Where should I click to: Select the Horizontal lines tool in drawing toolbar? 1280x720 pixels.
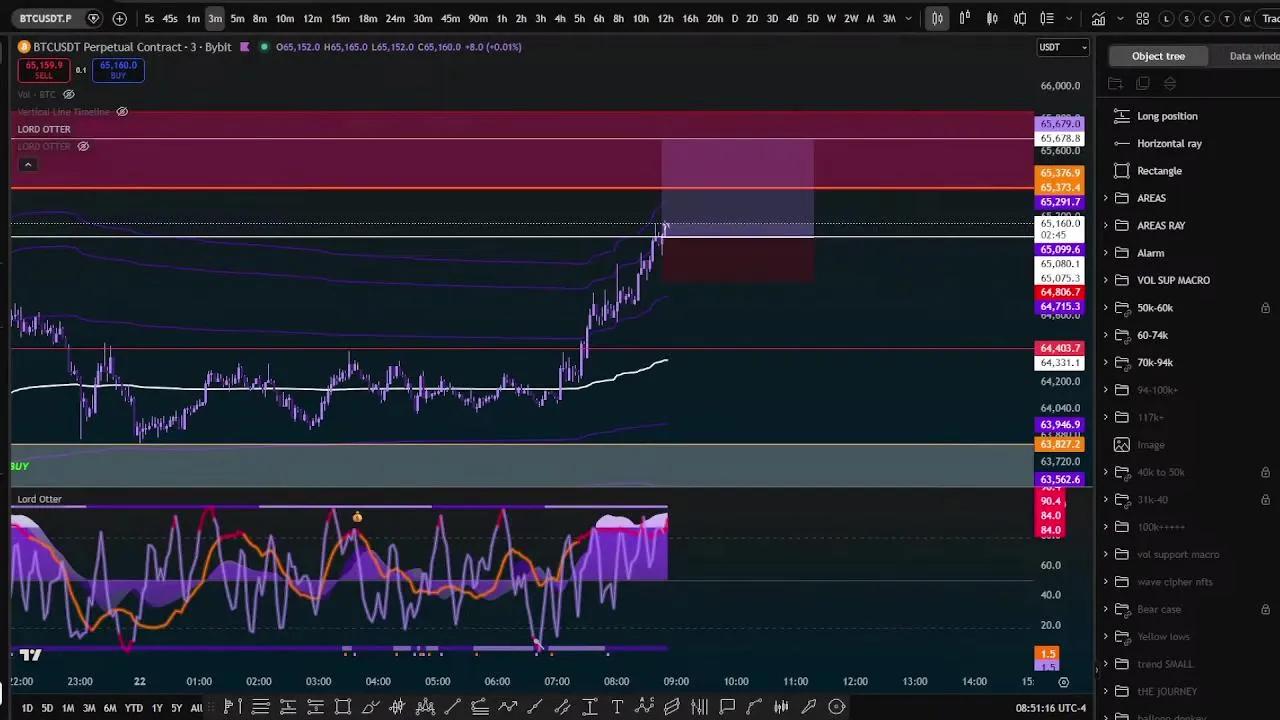pyautogui.click(x=261, y=707)
